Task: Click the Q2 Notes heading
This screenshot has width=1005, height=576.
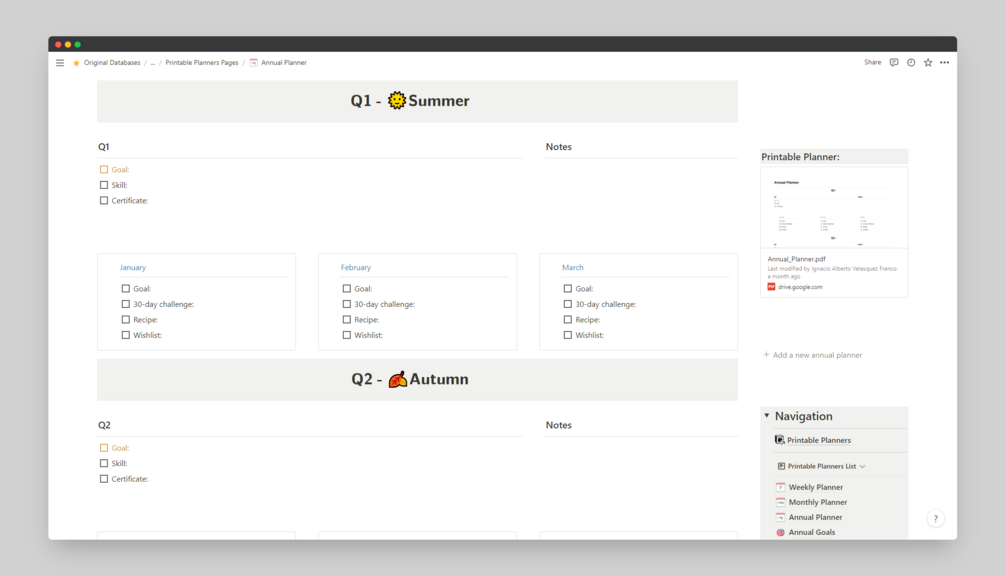Action: pyautogui.click(x=558, y=425)
